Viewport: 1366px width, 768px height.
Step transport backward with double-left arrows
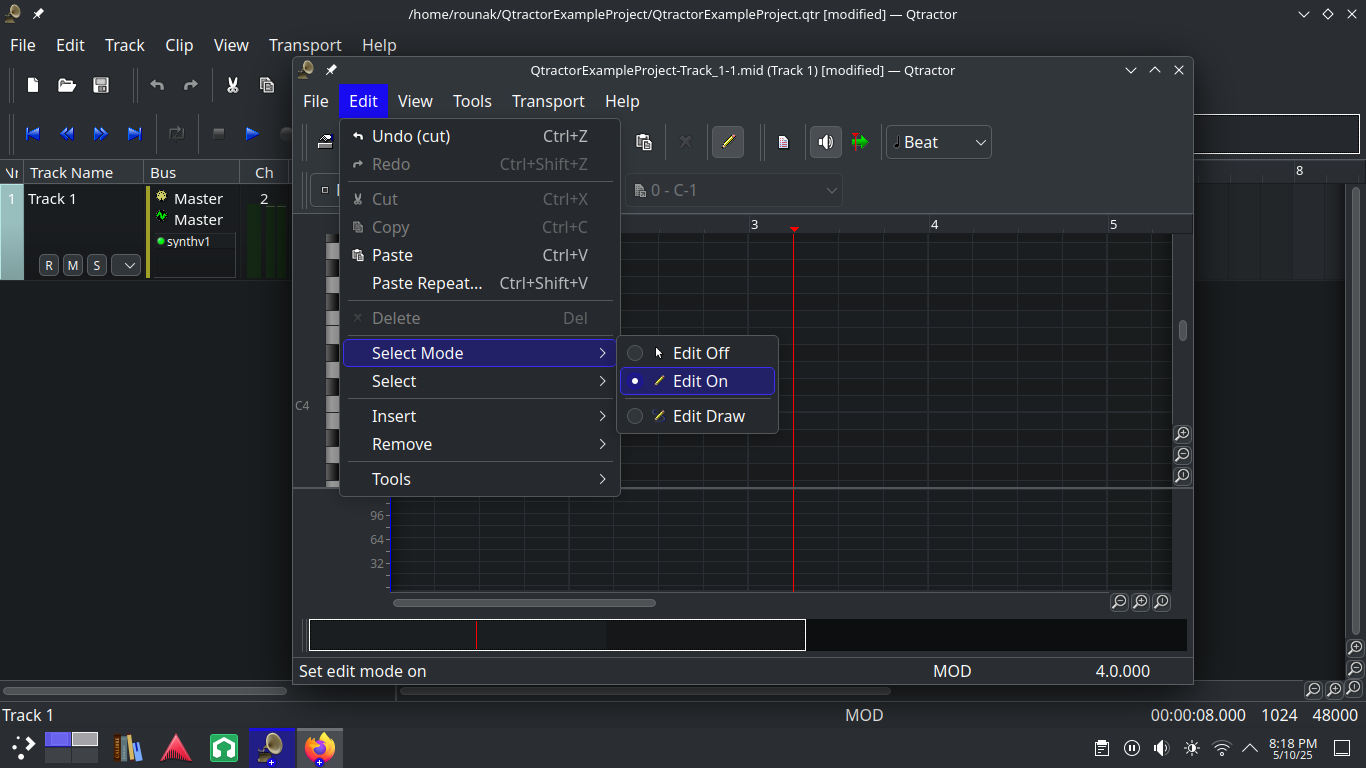pyautogui.click(x=67, y=133)
